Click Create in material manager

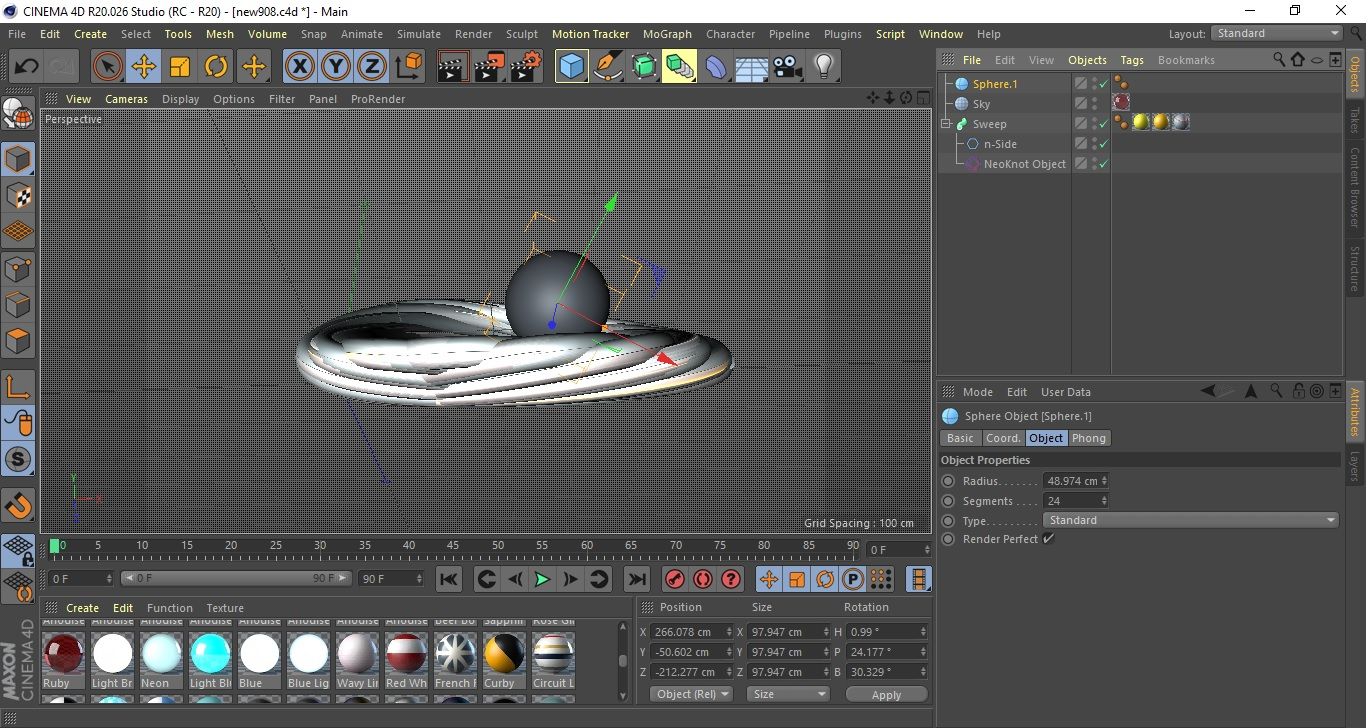(82, 608)
